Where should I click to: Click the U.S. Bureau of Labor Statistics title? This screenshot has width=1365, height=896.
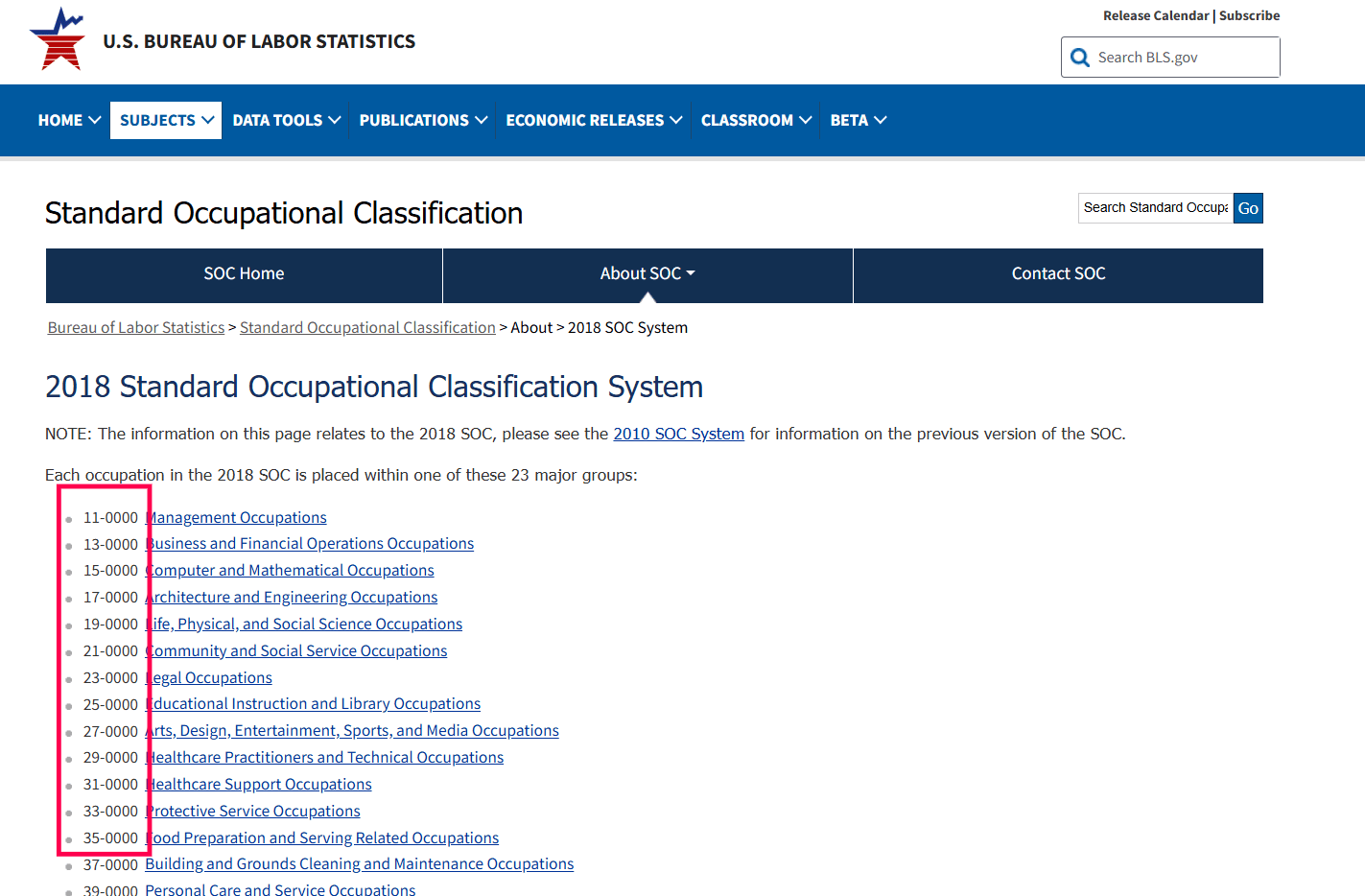click(x=259, y=41)
